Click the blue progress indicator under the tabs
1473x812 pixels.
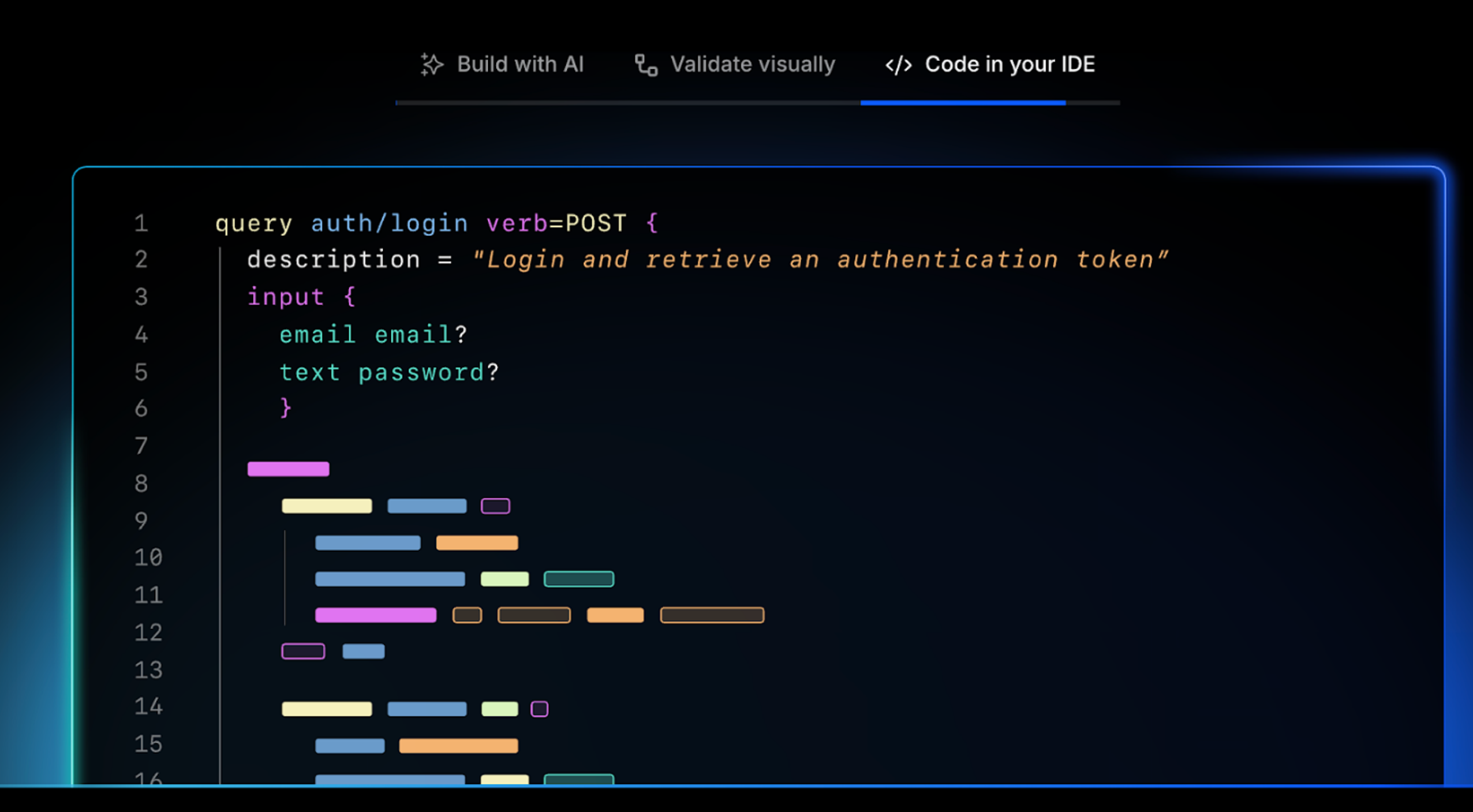click(x=962, y=103)
